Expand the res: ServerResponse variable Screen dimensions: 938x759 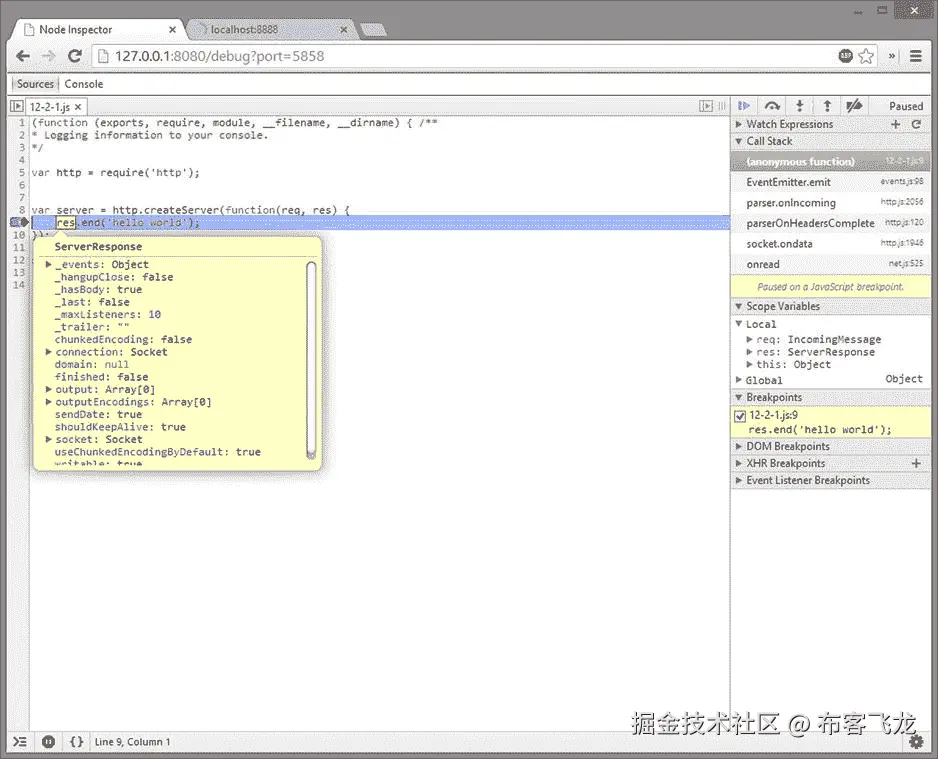click(749, 352)
